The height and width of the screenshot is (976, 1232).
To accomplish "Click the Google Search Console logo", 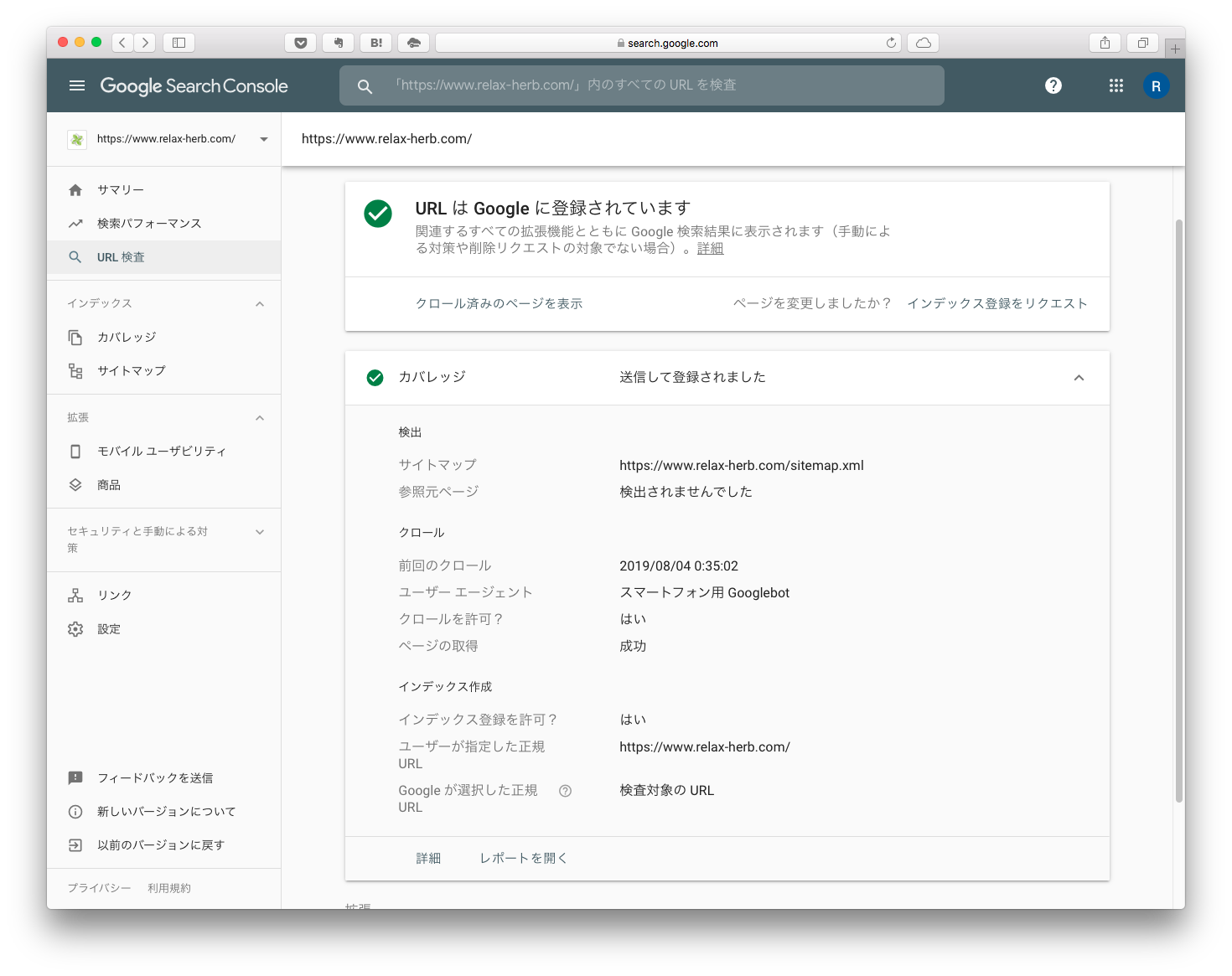I will tap(194, 86).
